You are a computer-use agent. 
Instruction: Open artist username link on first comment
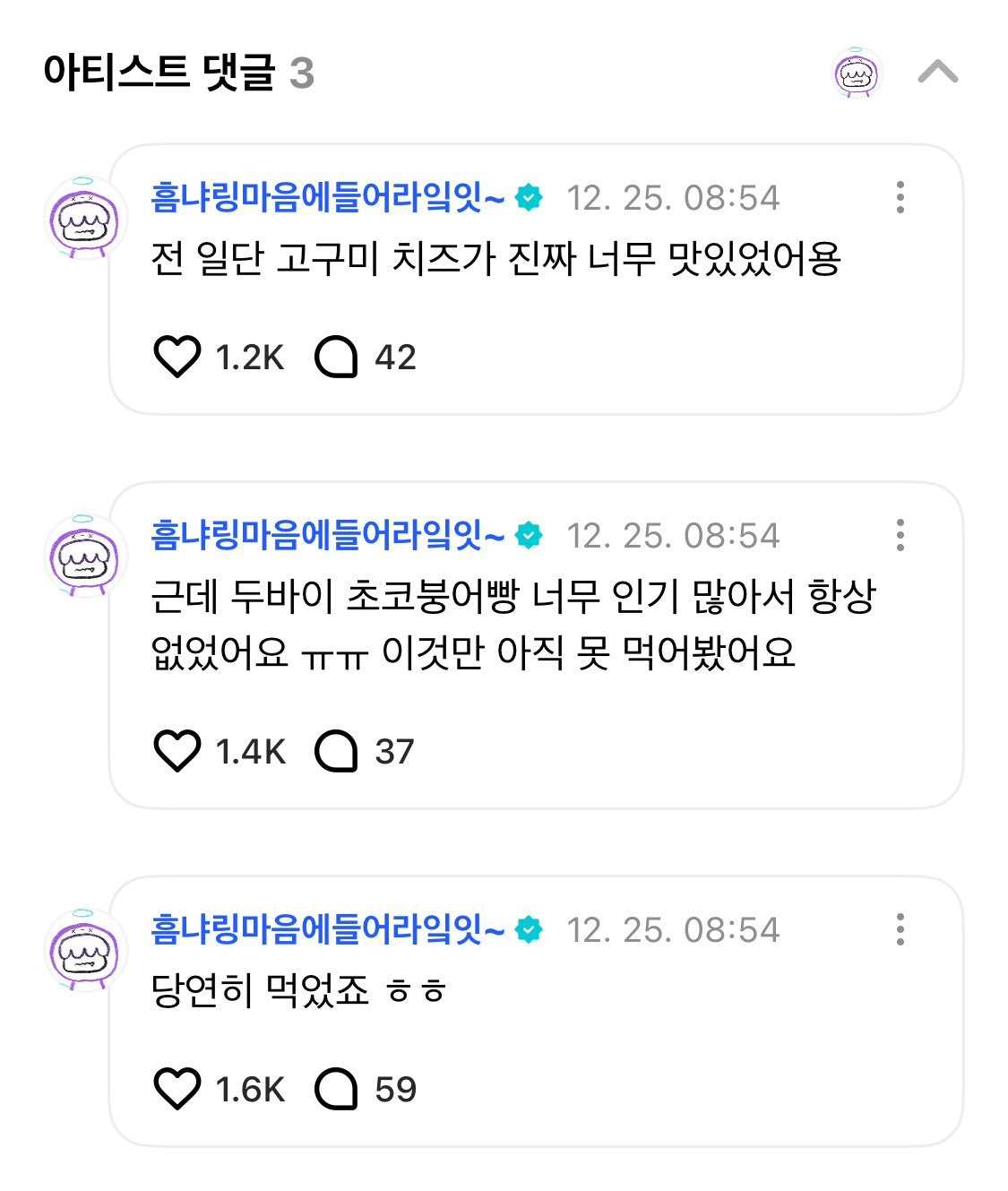point(327,197)
